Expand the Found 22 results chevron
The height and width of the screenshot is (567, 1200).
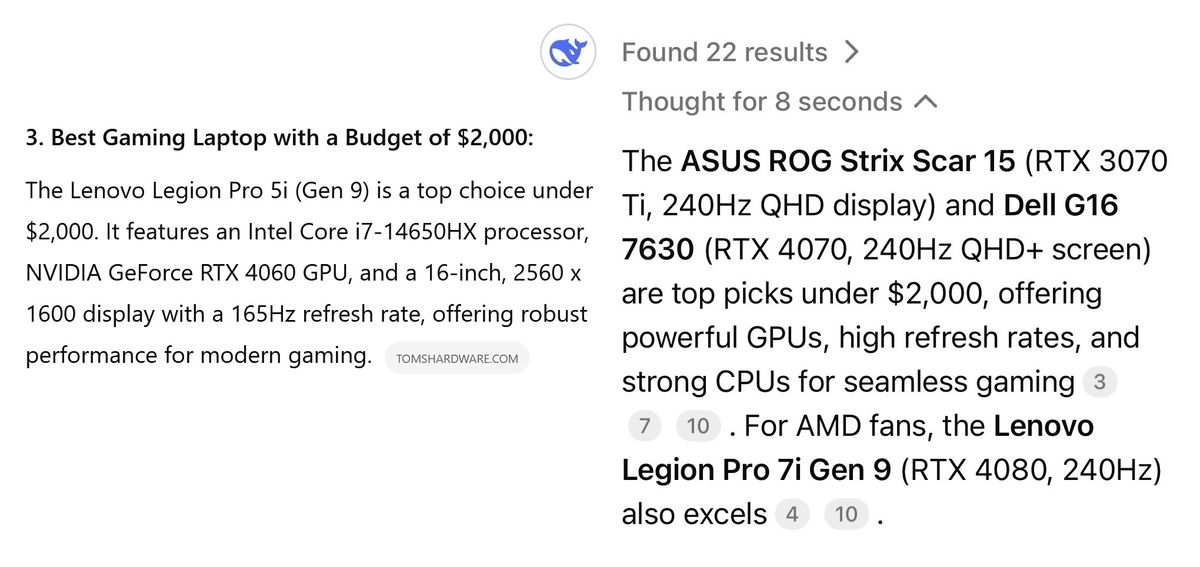pyautogui.click(x=851, y=52)
